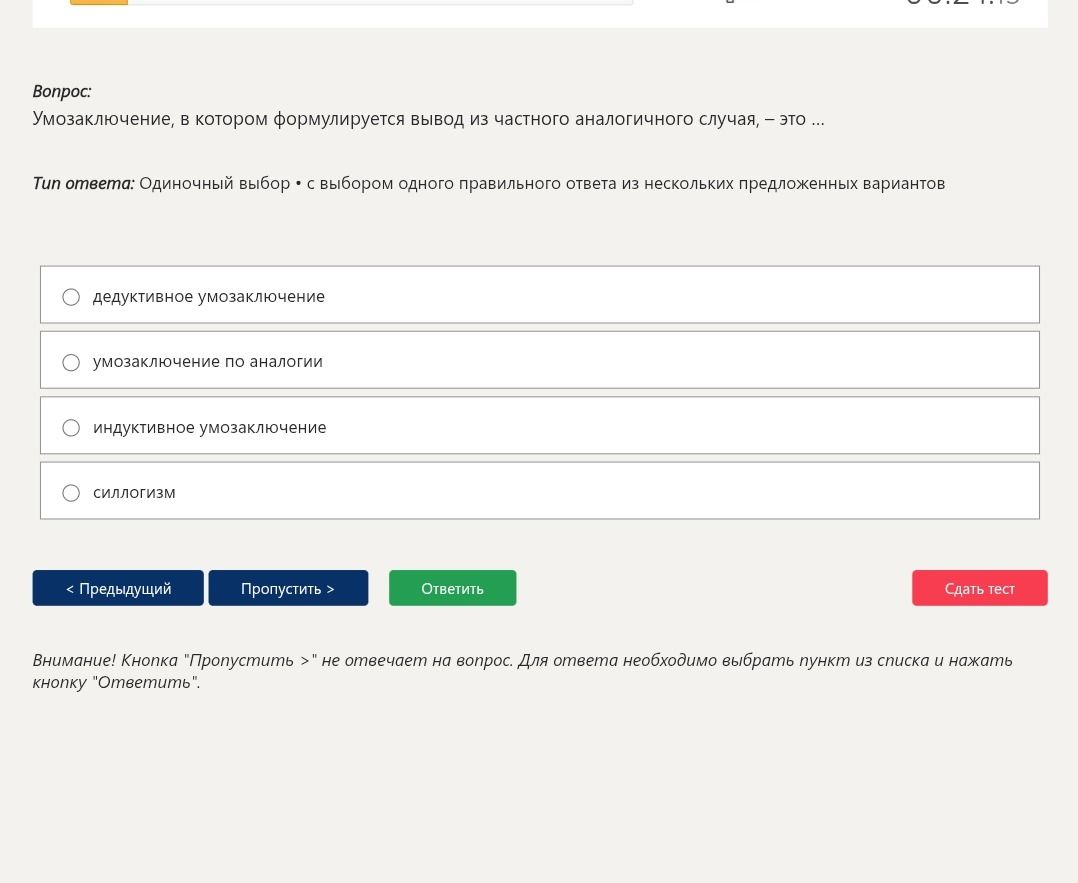
Task: Click the answer text дедуктивное умозаключение
Action: (209, 296)
